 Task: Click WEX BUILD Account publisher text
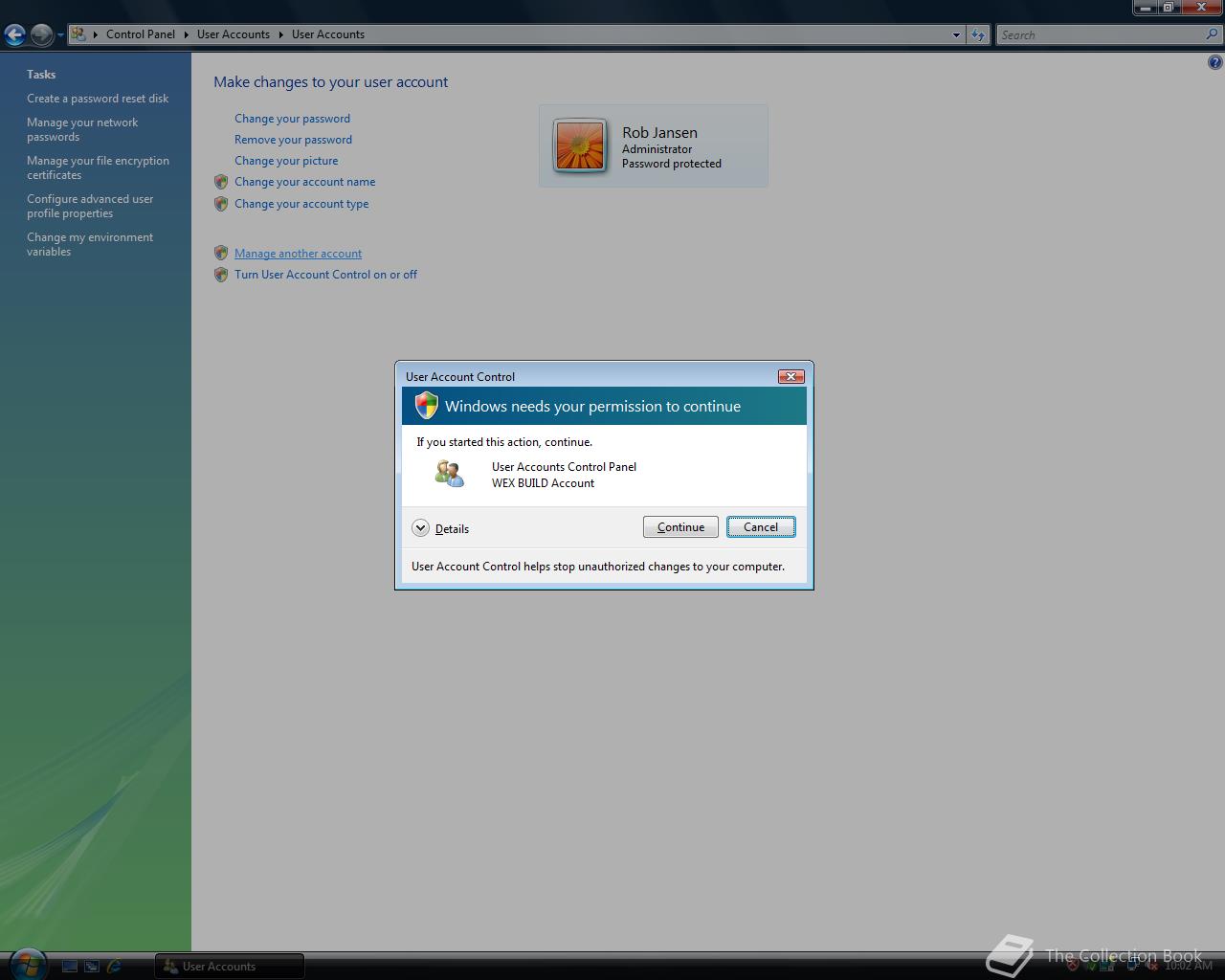point(543,483)
